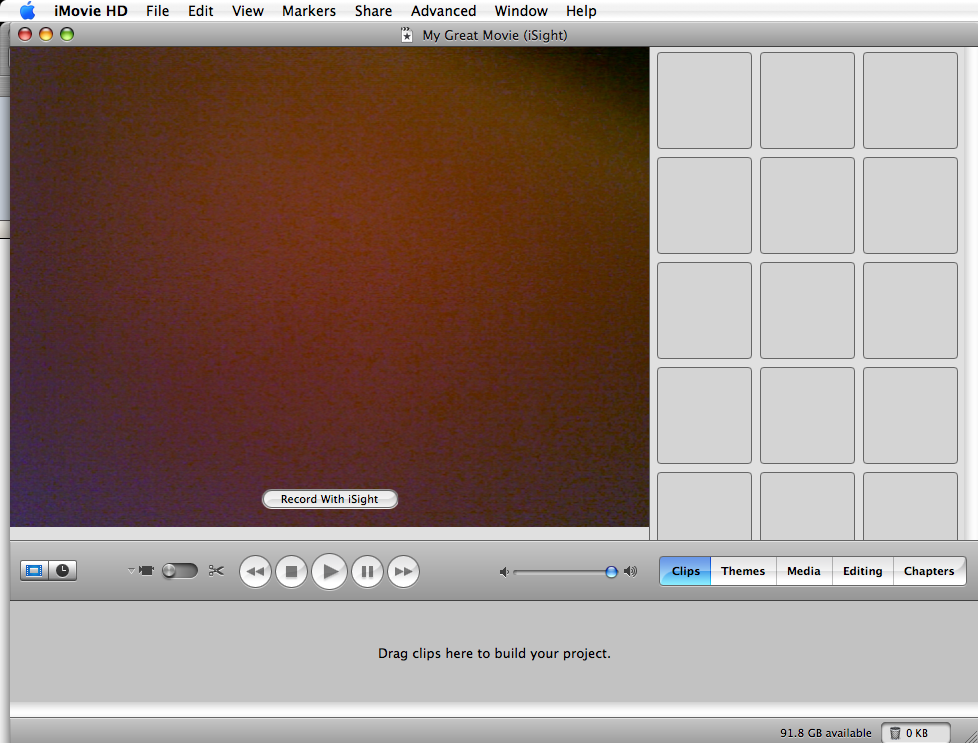Click the volume slider knob
Image resolution: width=978 pixels, height=743 pixels.
(x=611, y=572)
